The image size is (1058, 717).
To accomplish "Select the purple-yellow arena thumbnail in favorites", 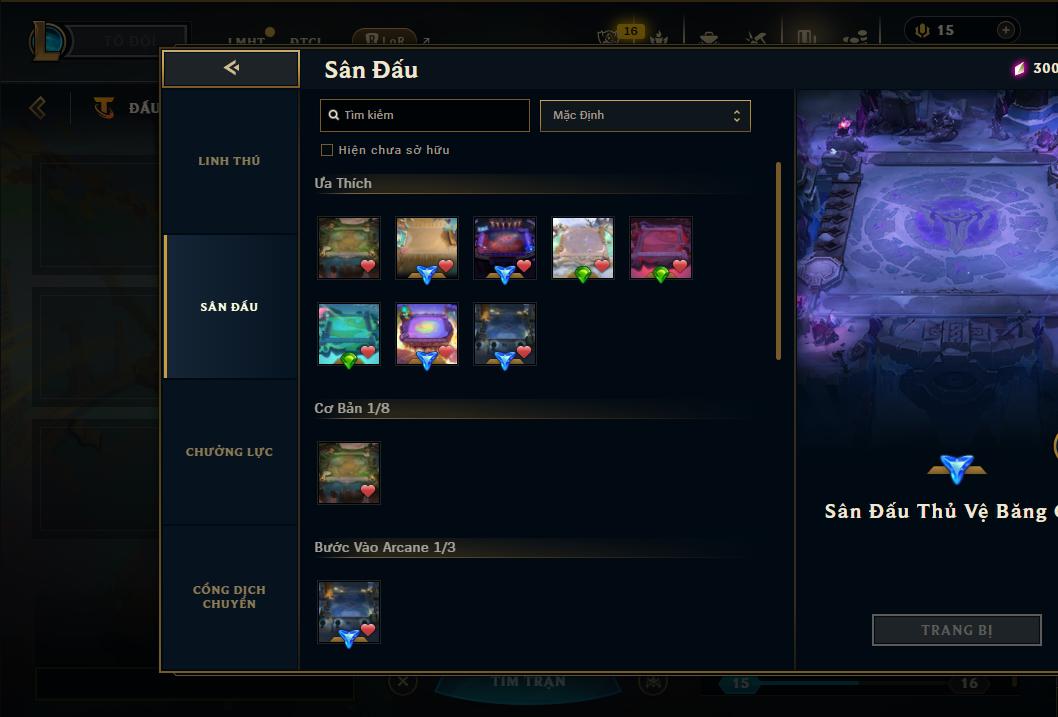I will [427, 334].
